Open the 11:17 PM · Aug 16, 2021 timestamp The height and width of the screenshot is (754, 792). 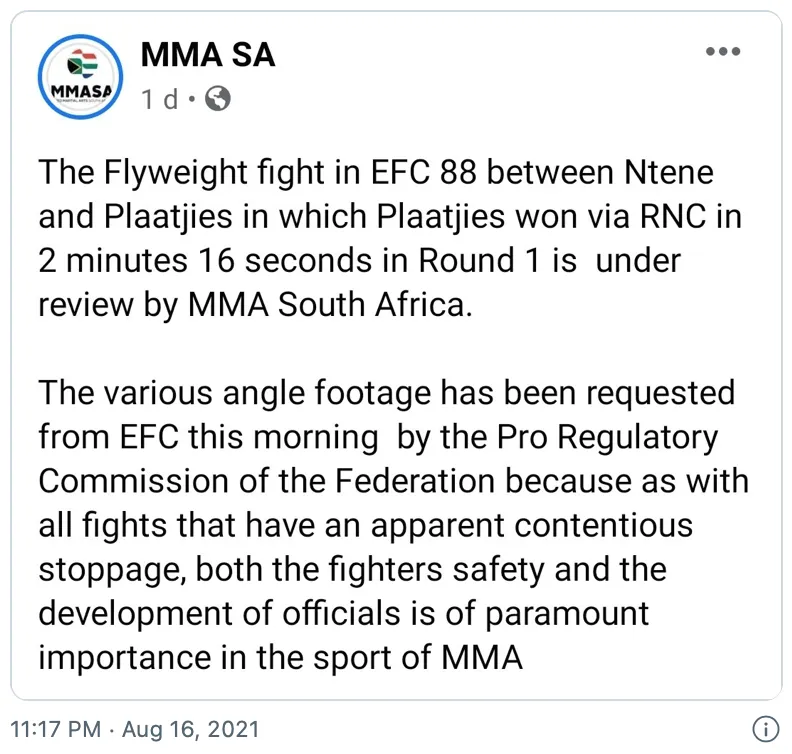click(x=135, y=729)
